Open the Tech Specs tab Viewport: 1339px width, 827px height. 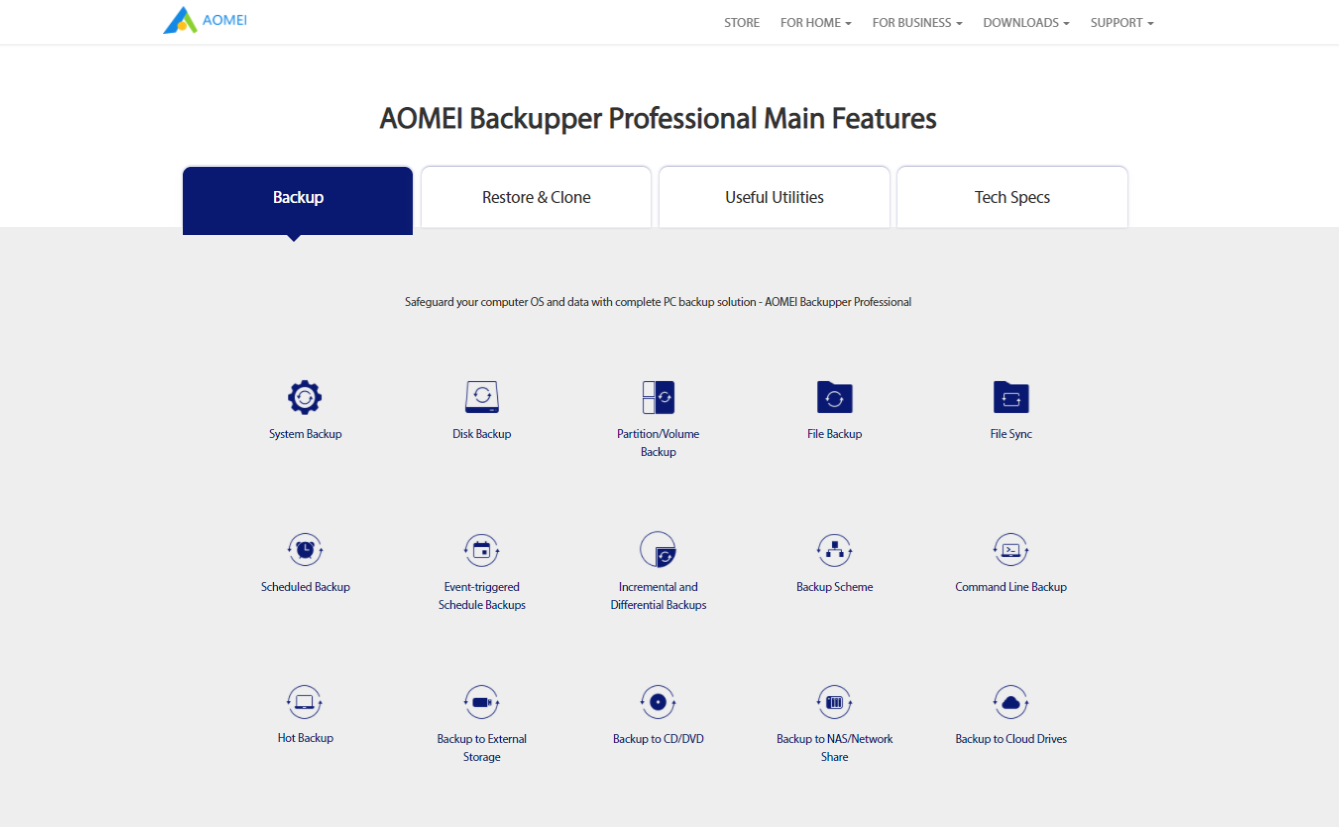click(x=1012, y=197)
